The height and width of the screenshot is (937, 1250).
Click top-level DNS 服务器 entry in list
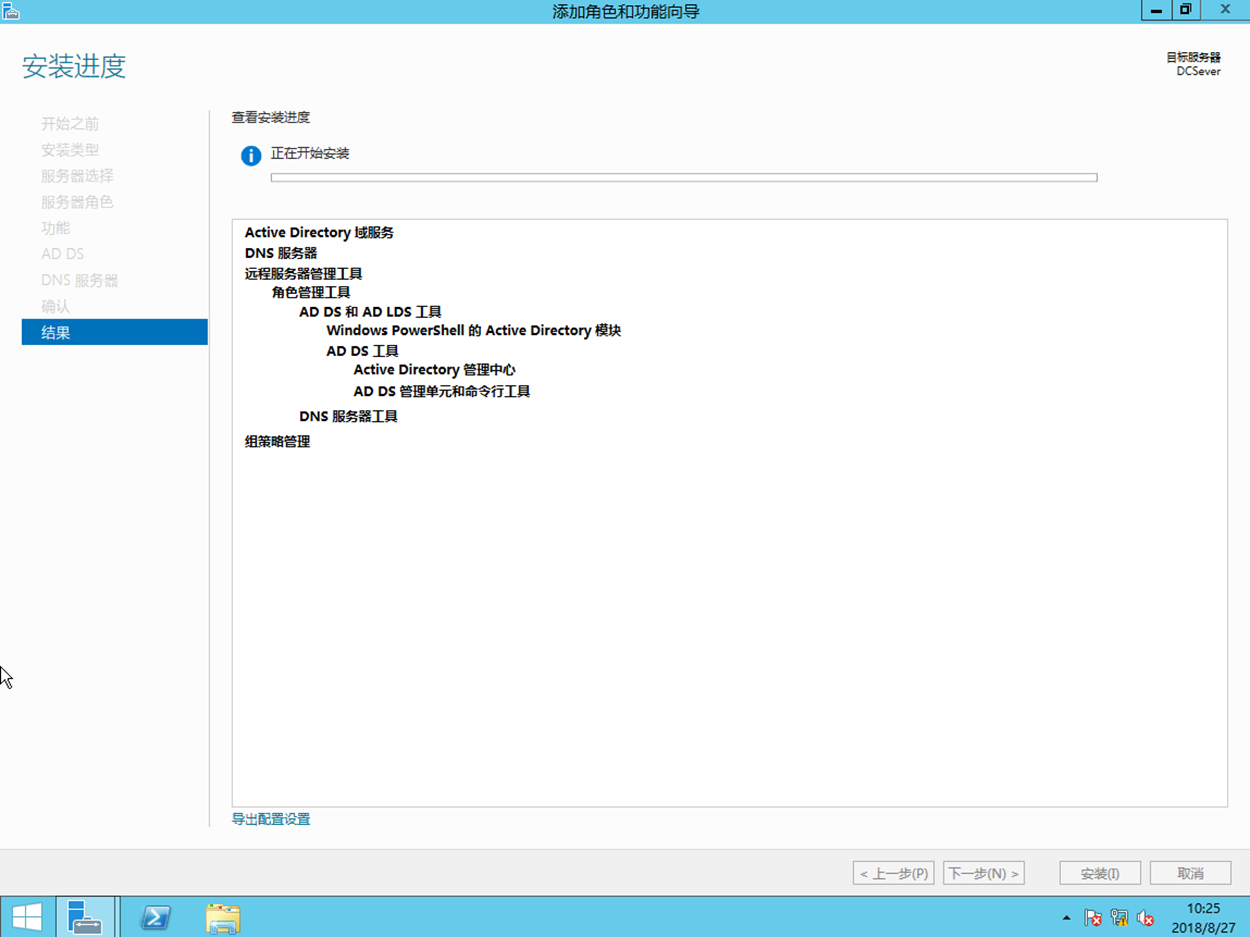click(x=281, y=253)
